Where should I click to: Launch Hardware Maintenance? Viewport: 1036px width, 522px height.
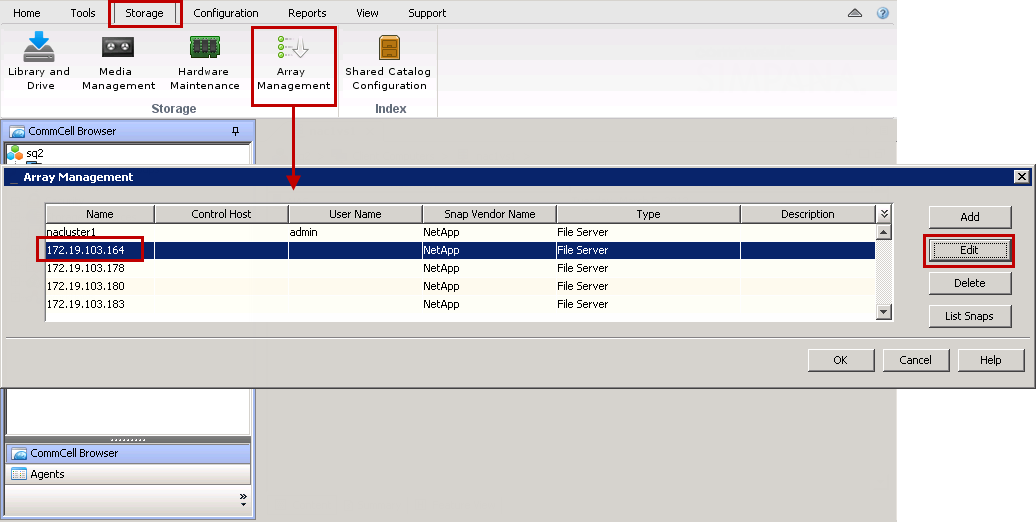pyautogui.click(x=204, y=62)
